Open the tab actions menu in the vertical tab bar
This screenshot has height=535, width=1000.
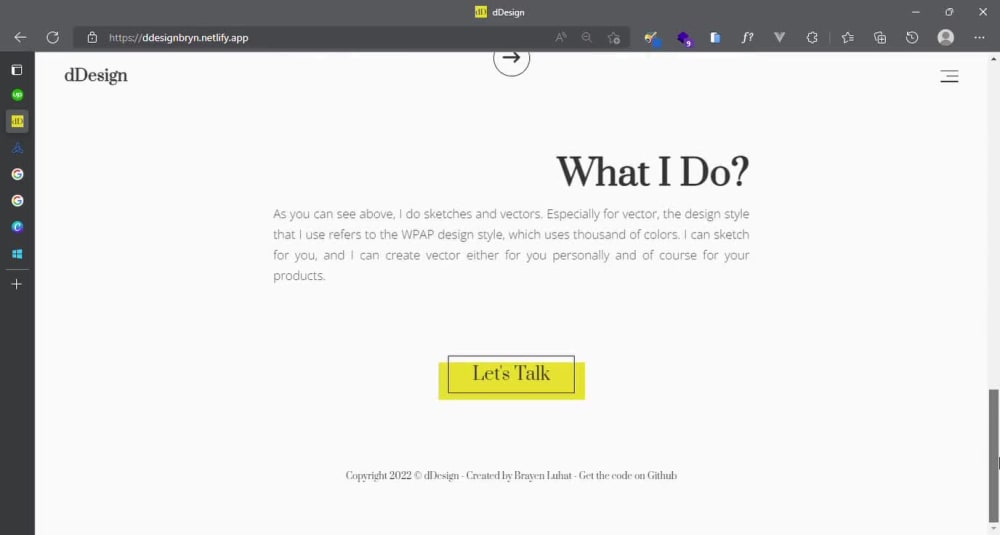pyautogui.click(x=17, y=69)
